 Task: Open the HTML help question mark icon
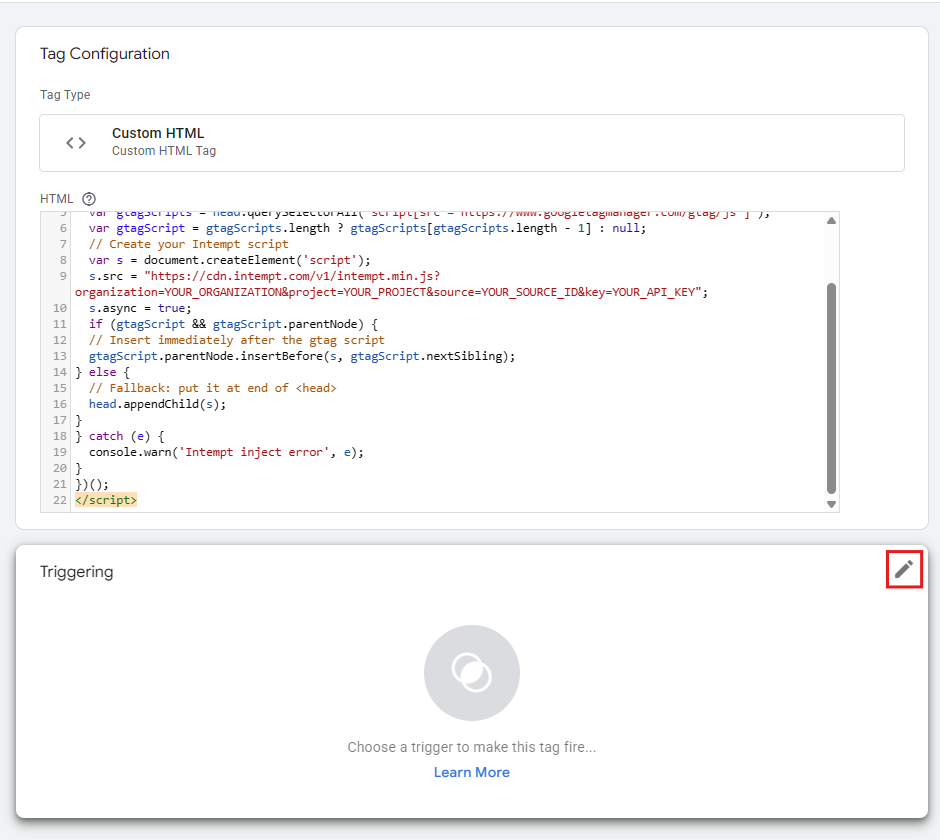pyautogui.click(x=89, y=199)
